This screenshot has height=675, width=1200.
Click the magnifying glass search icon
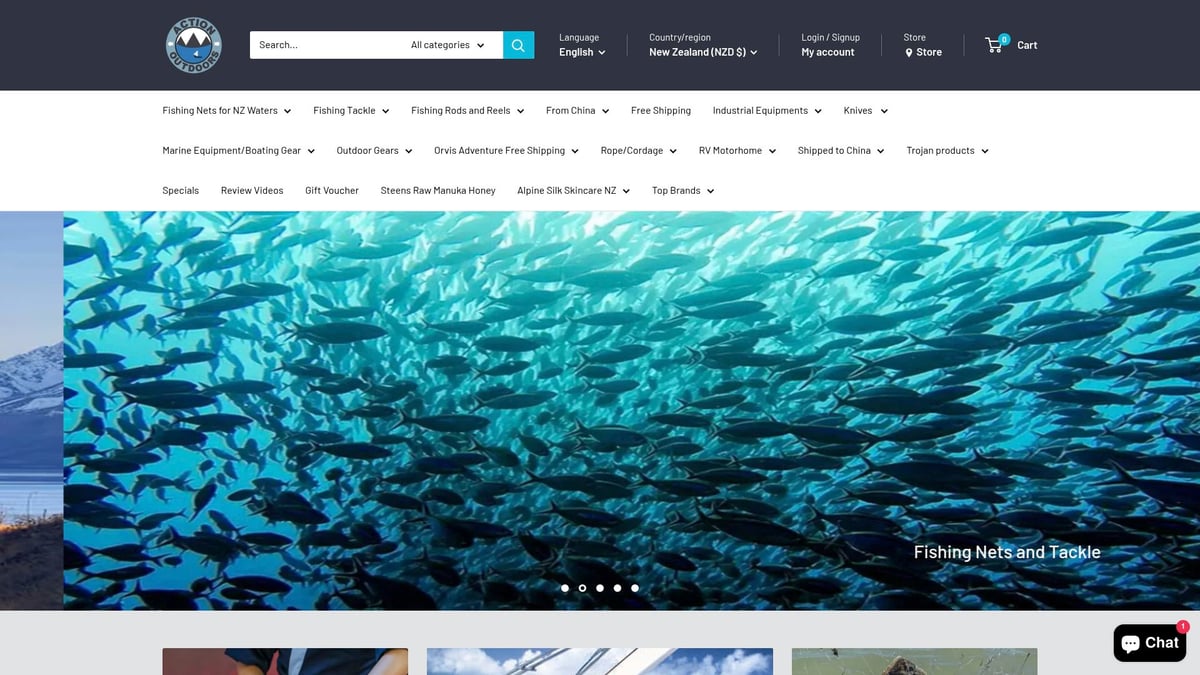tap(518, 44)
